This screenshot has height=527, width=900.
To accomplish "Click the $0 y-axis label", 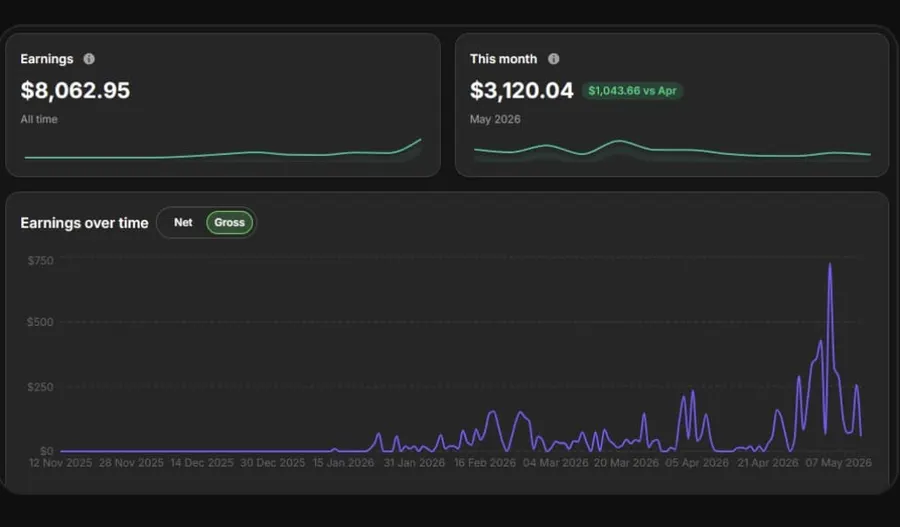I will (47, 451).
